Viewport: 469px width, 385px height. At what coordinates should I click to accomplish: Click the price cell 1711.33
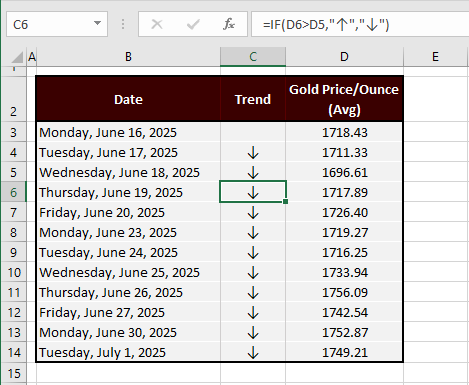tap(344, 152)
